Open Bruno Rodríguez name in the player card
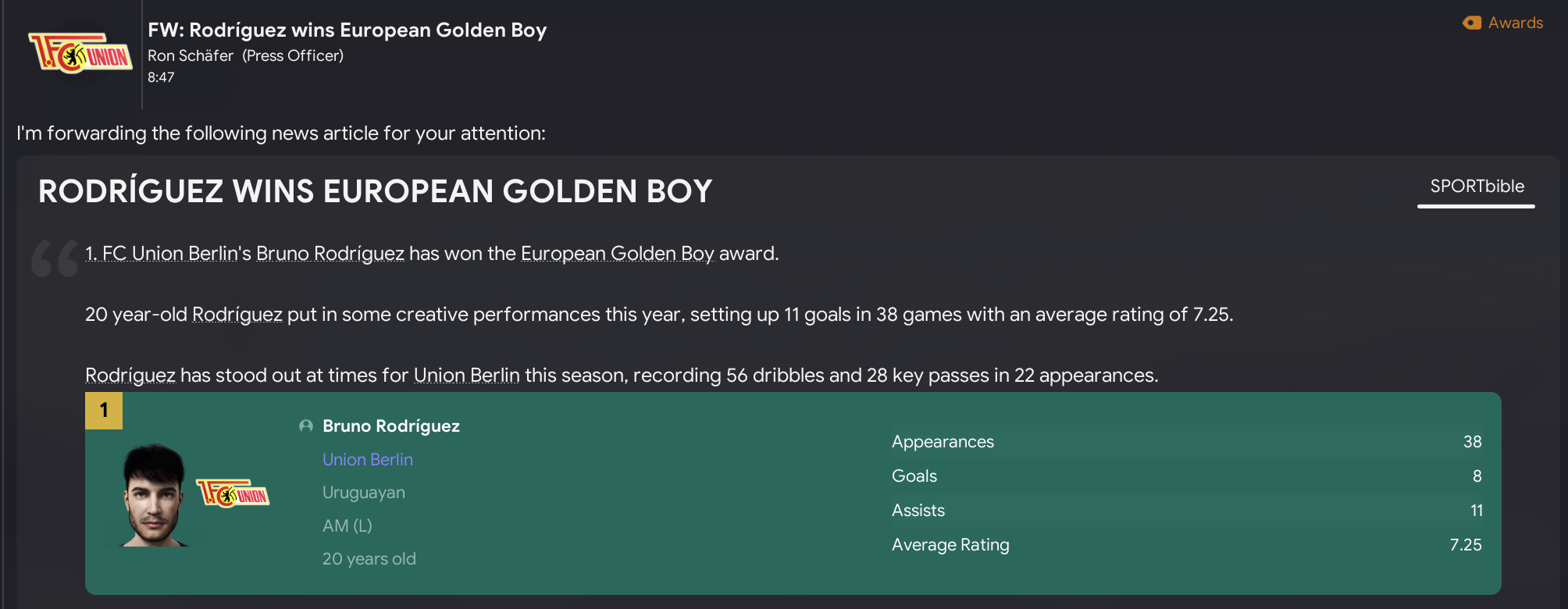This screenshot has width=1568, height=609. [390, 426]
